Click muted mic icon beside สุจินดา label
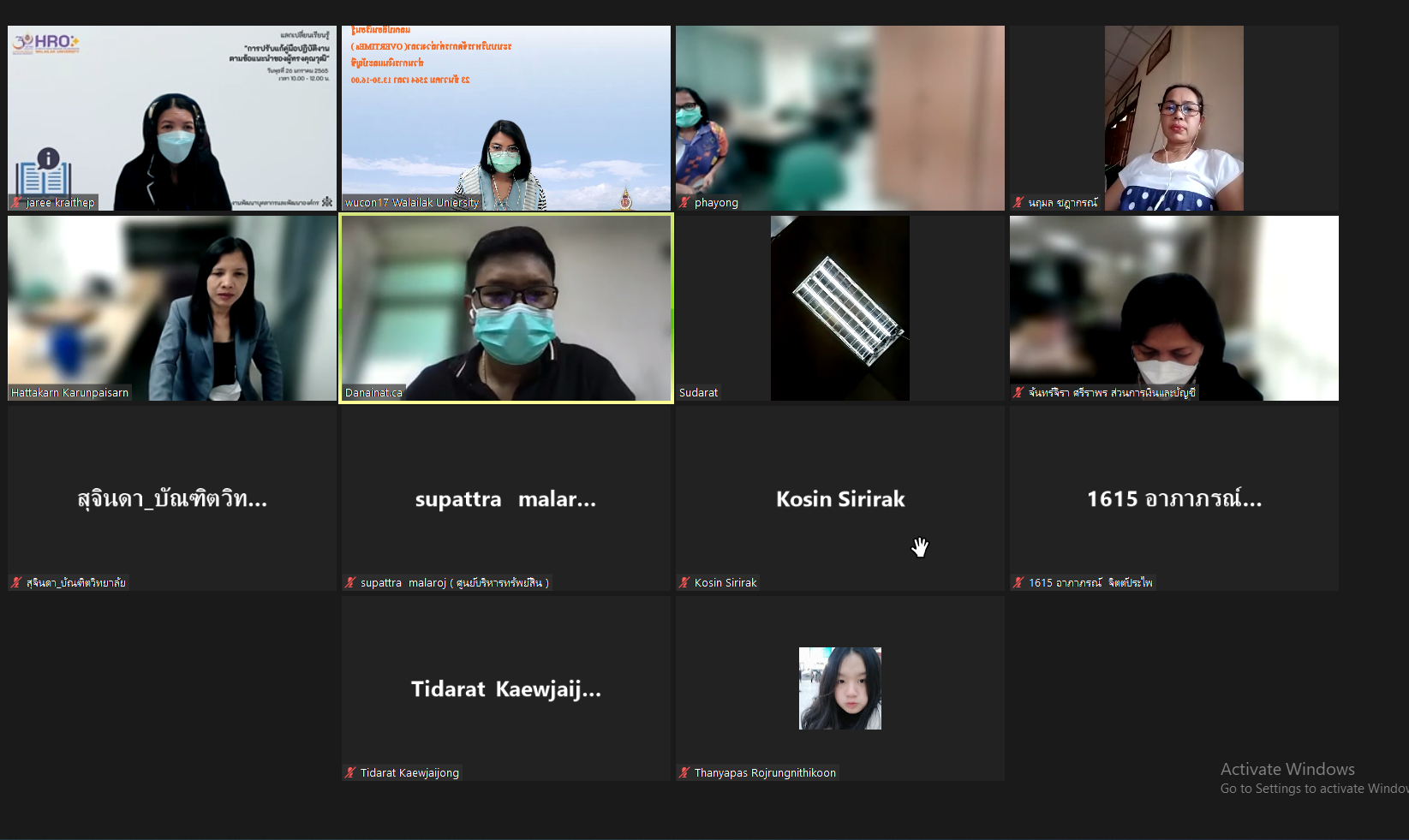The height and width of the screenshot is (840, 1409). point(16,583)
